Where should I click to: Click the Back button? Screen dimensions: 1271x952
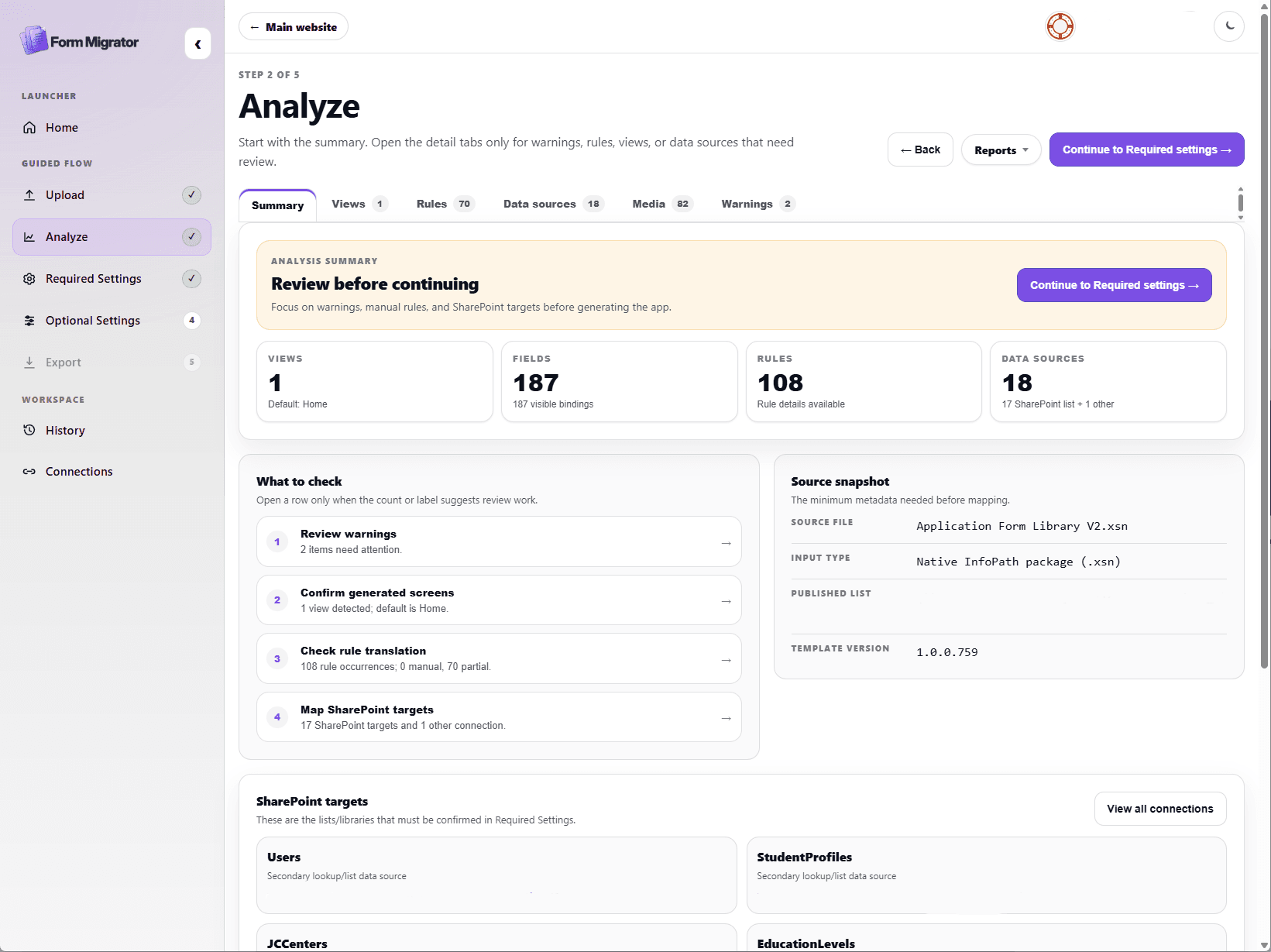pyautogui.click(x=920, y=150)
